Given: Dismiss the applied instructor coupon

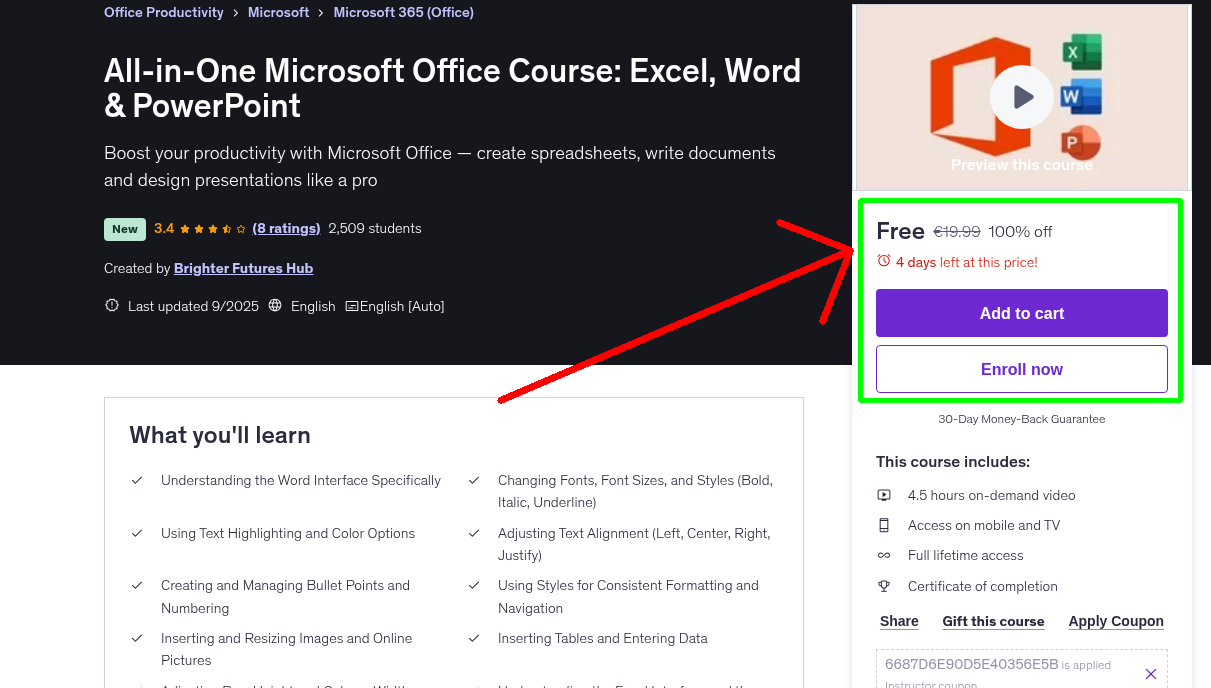Looking at the screenshot, I should point(1150,672).
